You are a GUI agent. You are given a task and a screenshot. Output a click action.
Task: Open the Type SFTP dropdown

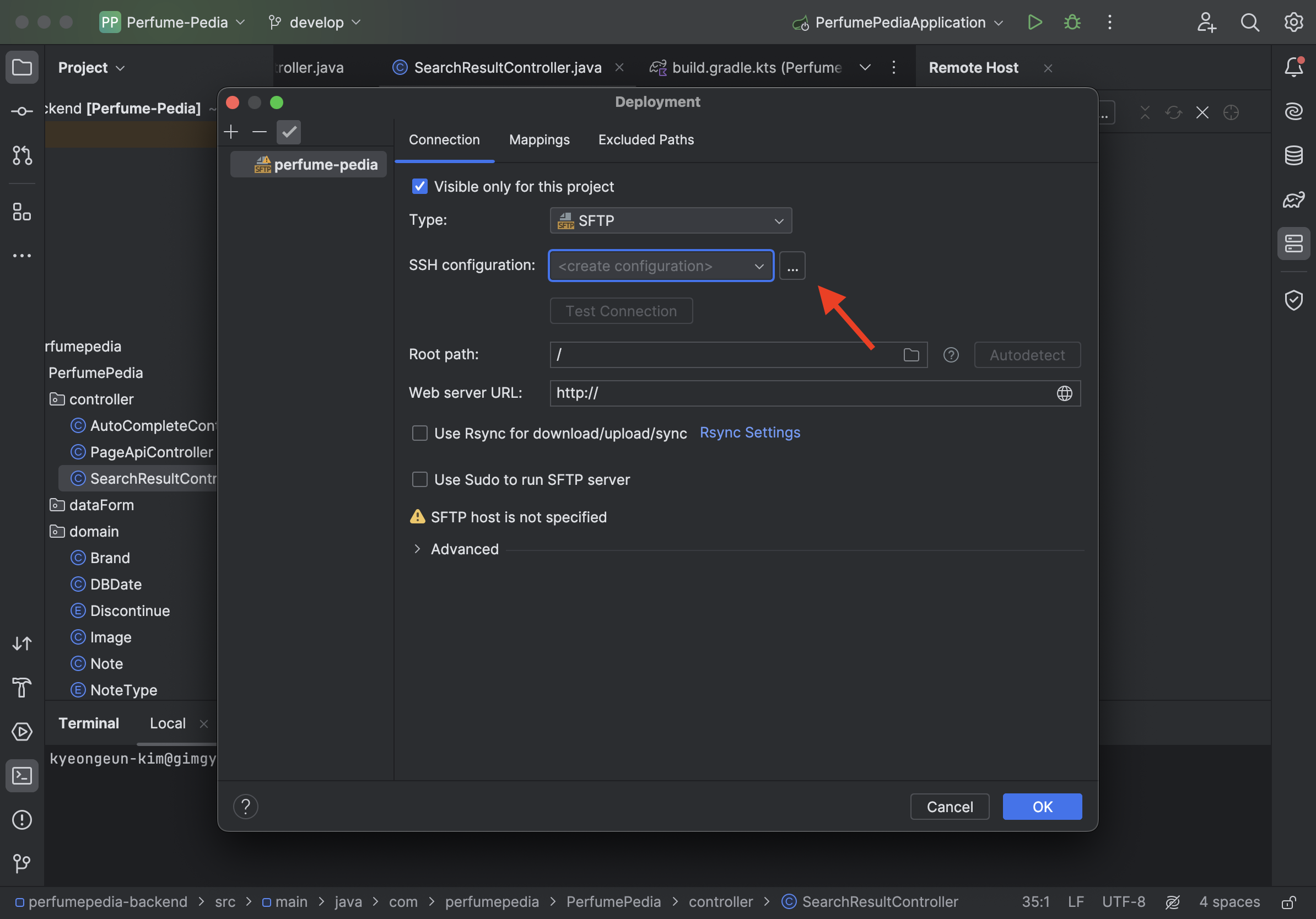[x=671, y=220]
